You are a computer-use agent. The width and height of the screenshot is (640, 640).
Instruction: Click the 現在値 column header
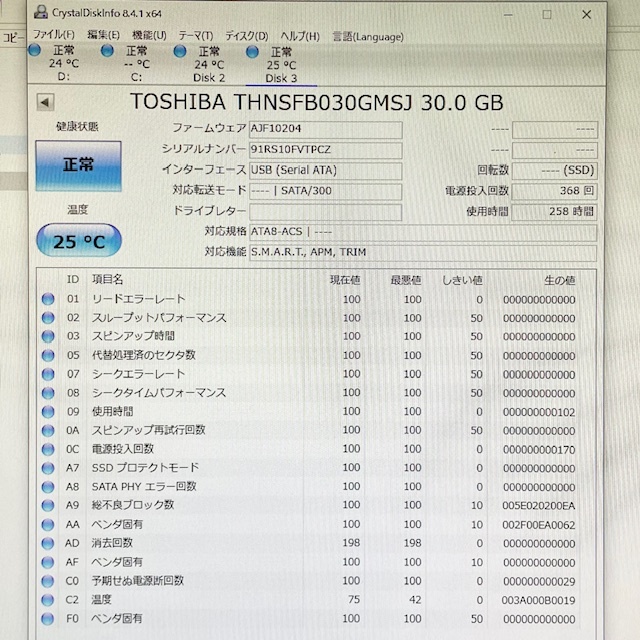(x=345, y=280)
